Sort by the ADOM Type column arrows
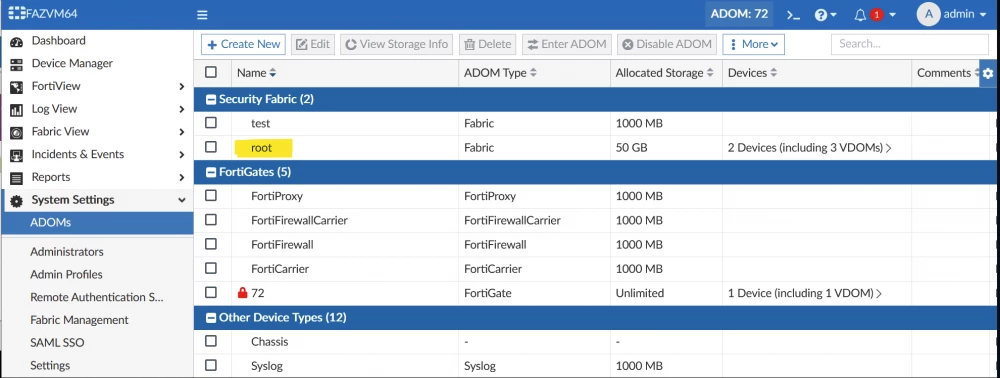1000x378 pixels. [x=533, y=73]
